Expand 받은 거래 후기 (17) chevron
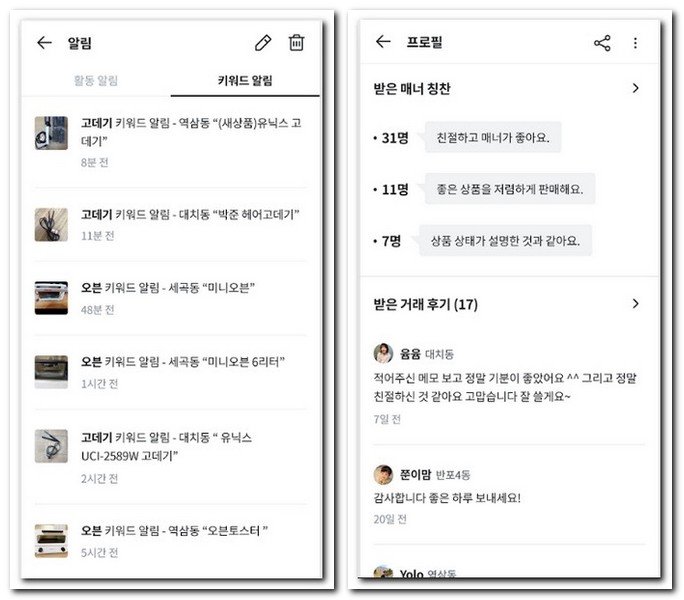684x600 pixels. [635, 304]
